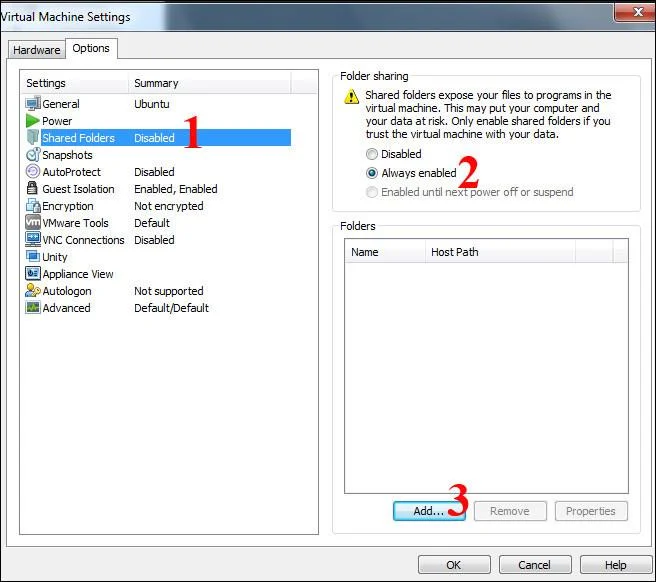This screenshot has height=582, width=656.
Task: Select the VNC Connections row label
Action: tap(83, 240)
